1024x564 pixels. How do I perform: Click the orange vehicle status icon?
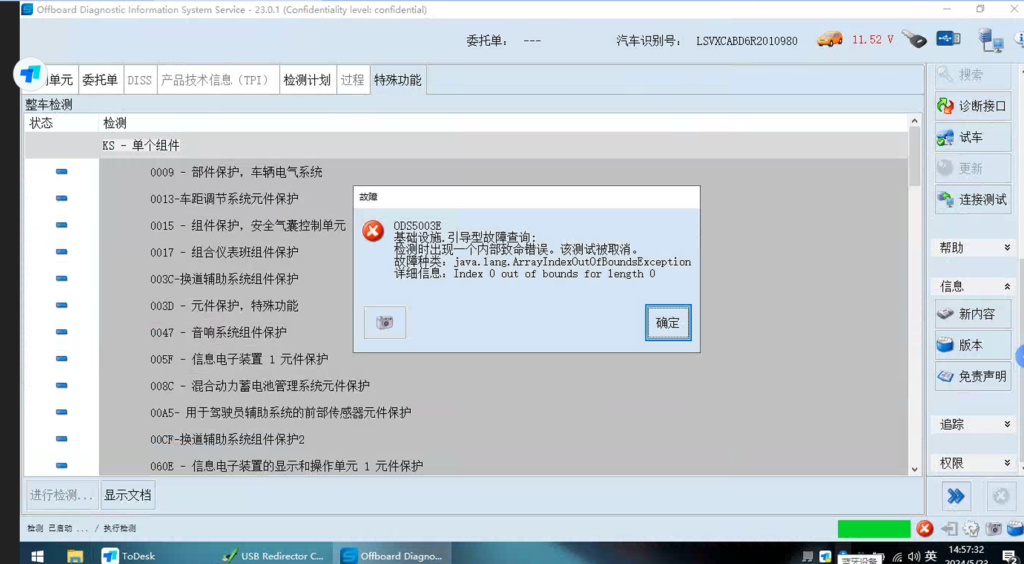pyautogui.click(x=830, y=39)
